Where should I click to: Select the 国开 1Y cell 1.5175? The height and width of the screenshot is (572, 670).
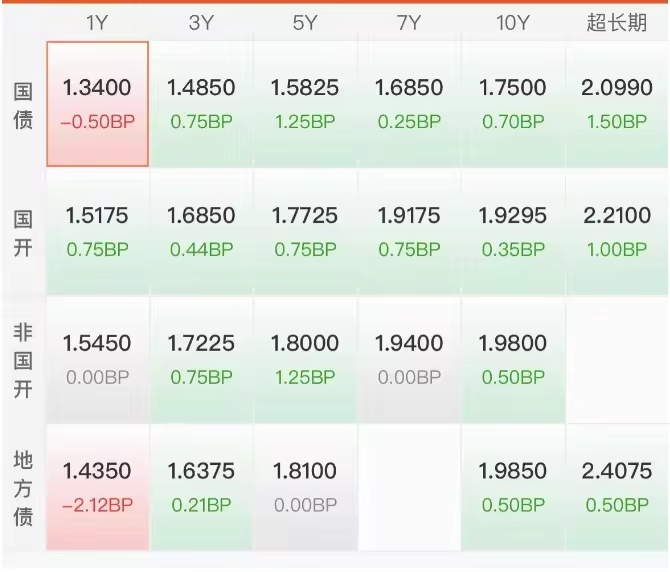click(x=97, y=232)
